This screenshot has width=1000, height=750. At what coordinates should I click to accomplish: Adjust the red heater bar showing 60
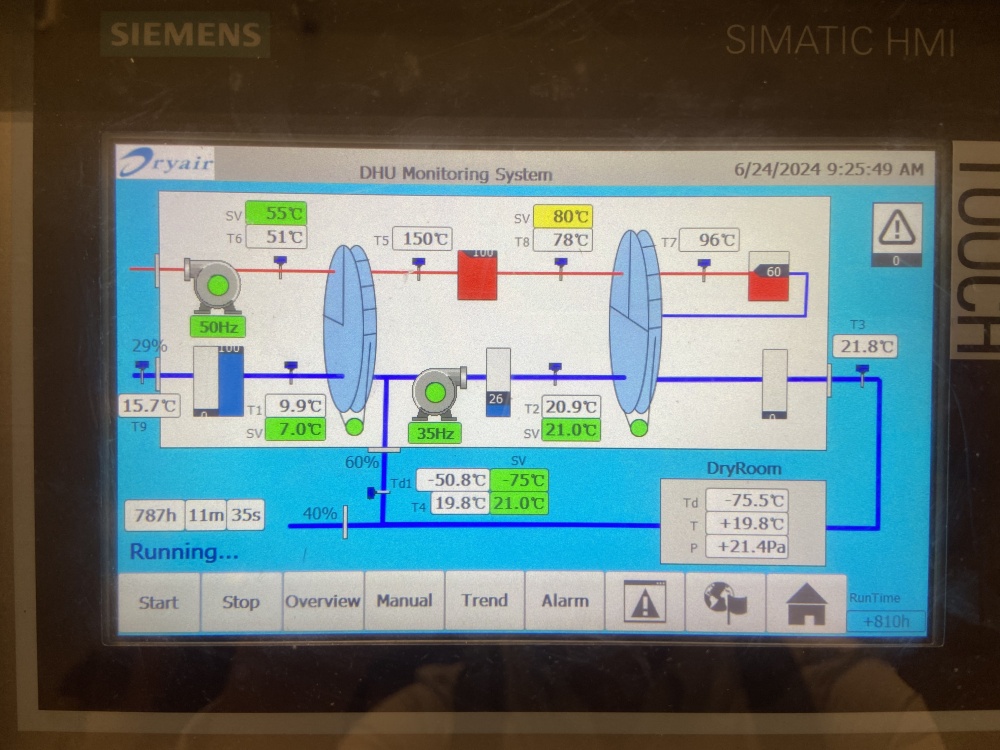[769, 276]
